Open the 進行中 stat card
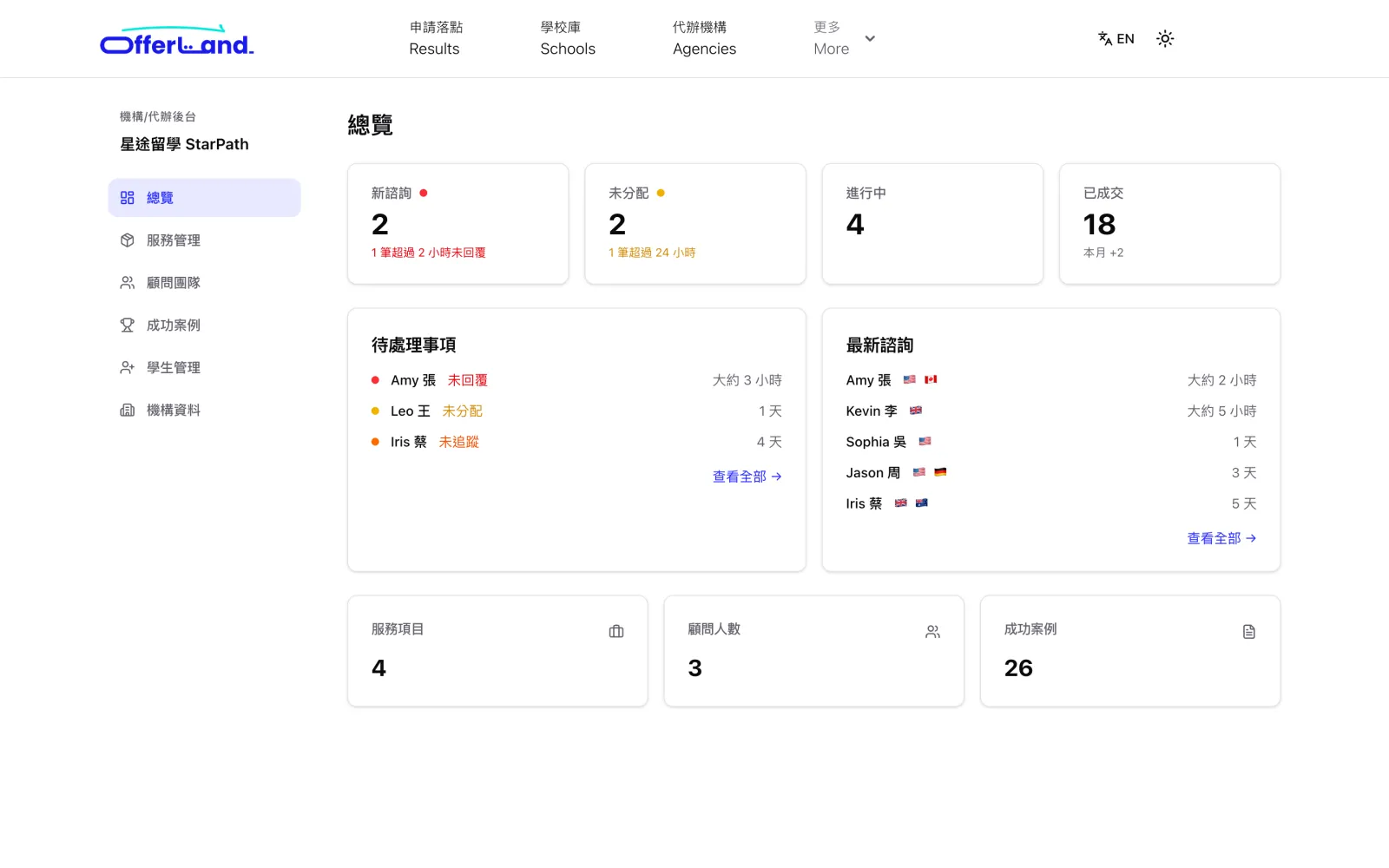The image size is (1389, 868). [932, 224]
